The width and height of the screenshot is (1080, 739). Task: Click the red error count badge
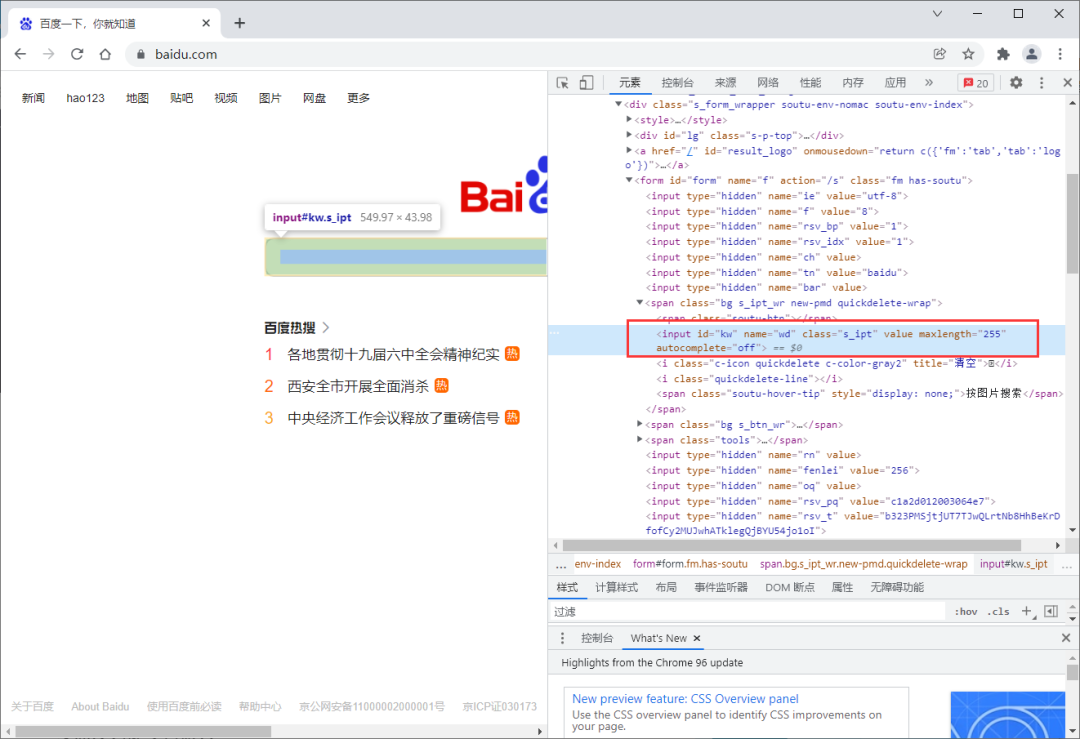[x=975, y=83]
